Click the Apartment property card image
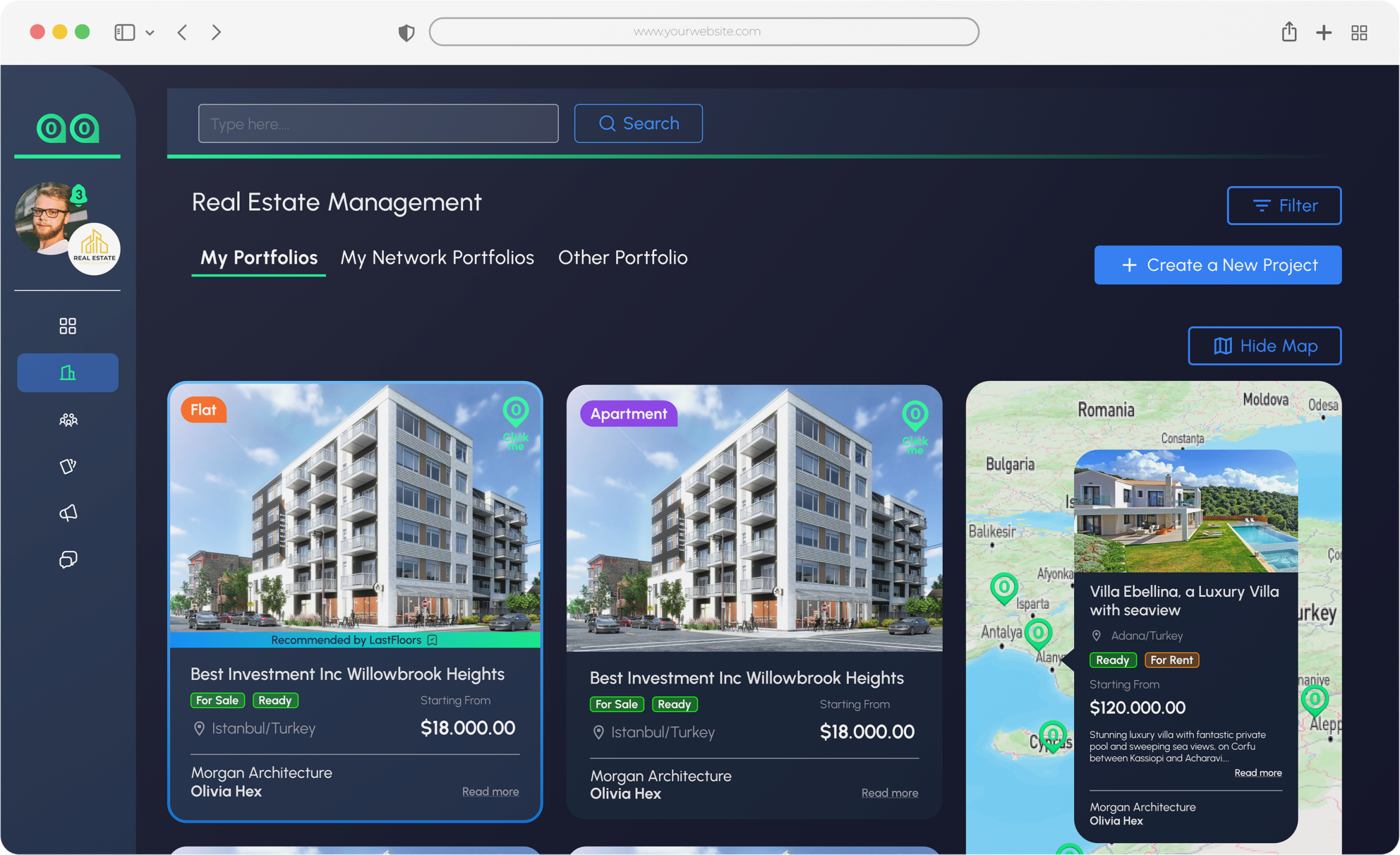The height and width of the screenshot is (855, 1400). pyautogui.click(x=755, y=518)
